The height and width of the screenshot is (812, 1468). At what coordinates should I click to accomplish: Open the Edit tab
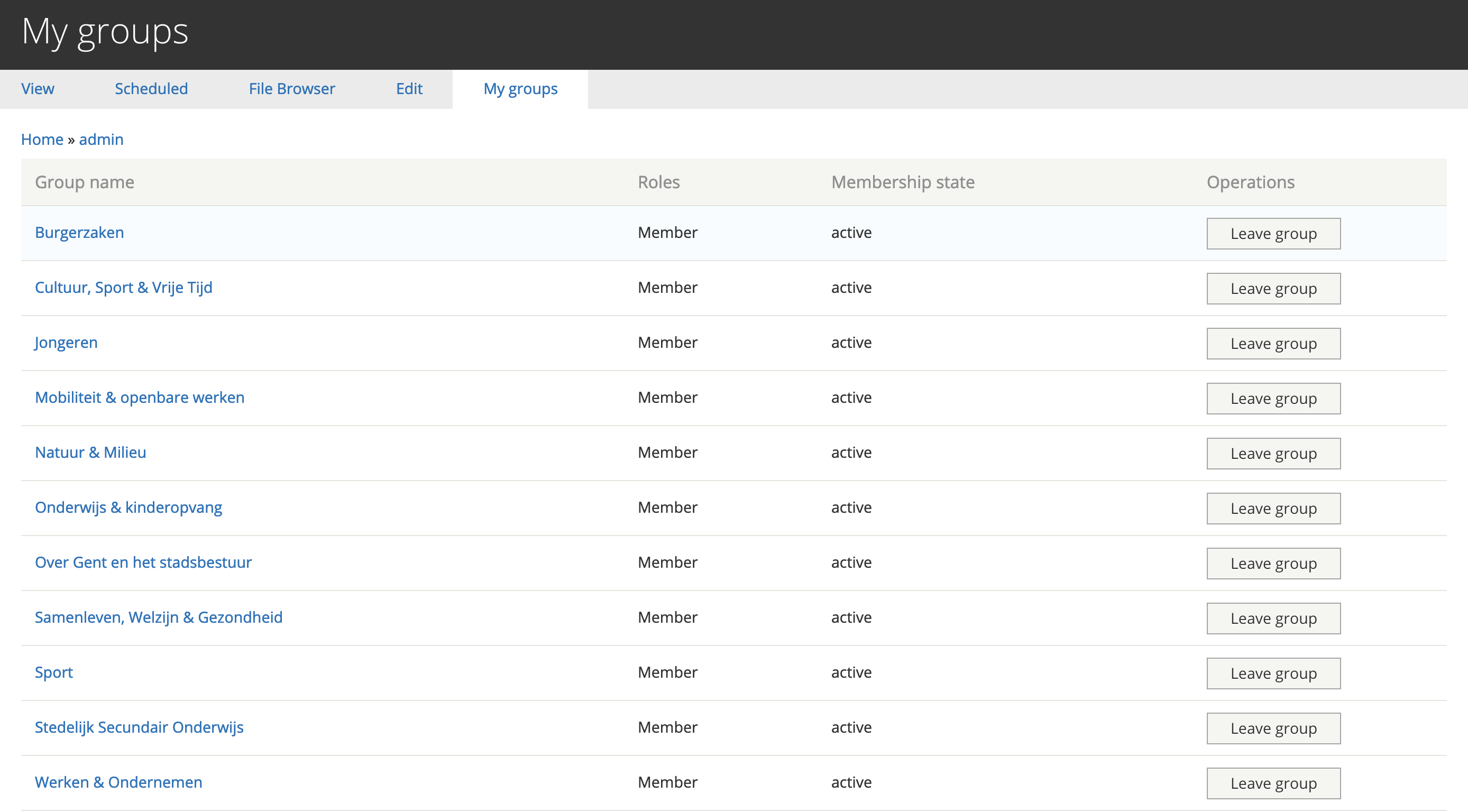point(409,89)
